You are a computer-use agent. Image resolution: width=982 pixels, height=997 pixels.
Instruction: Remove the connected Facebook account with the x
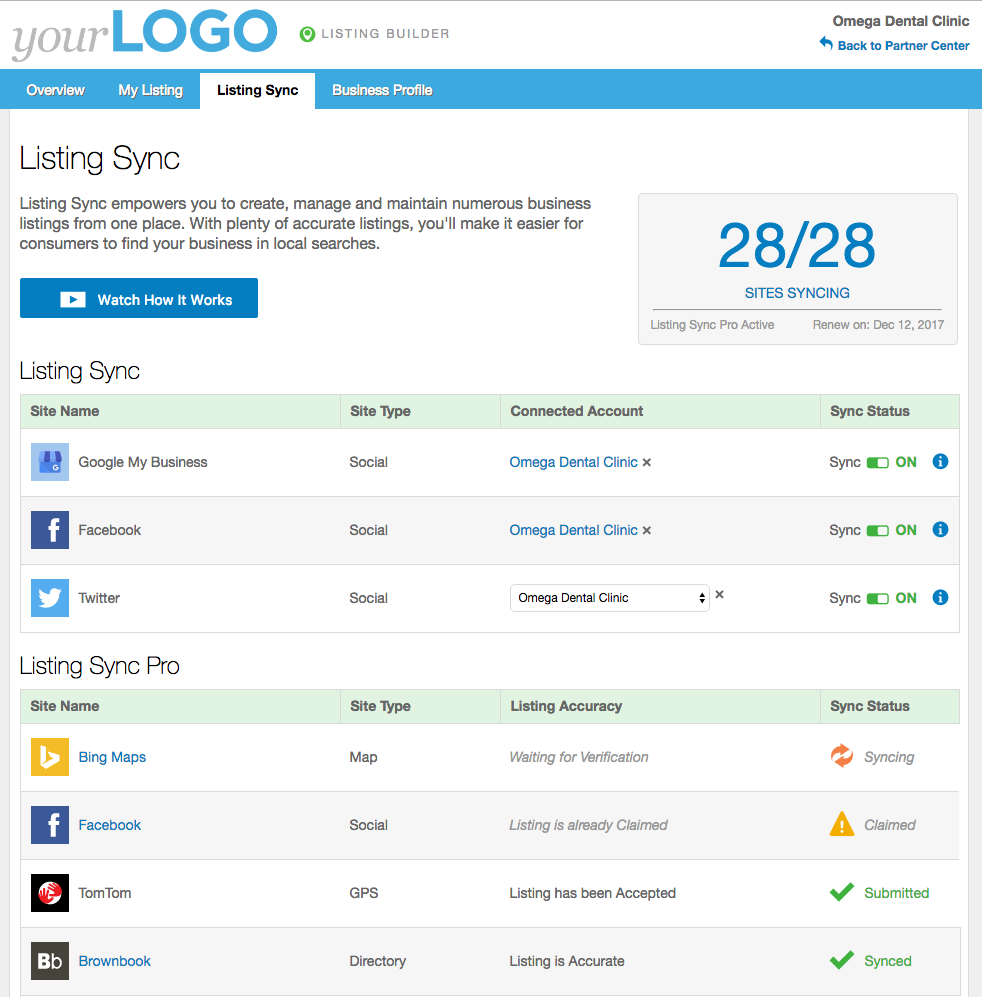tap(647, 530)
